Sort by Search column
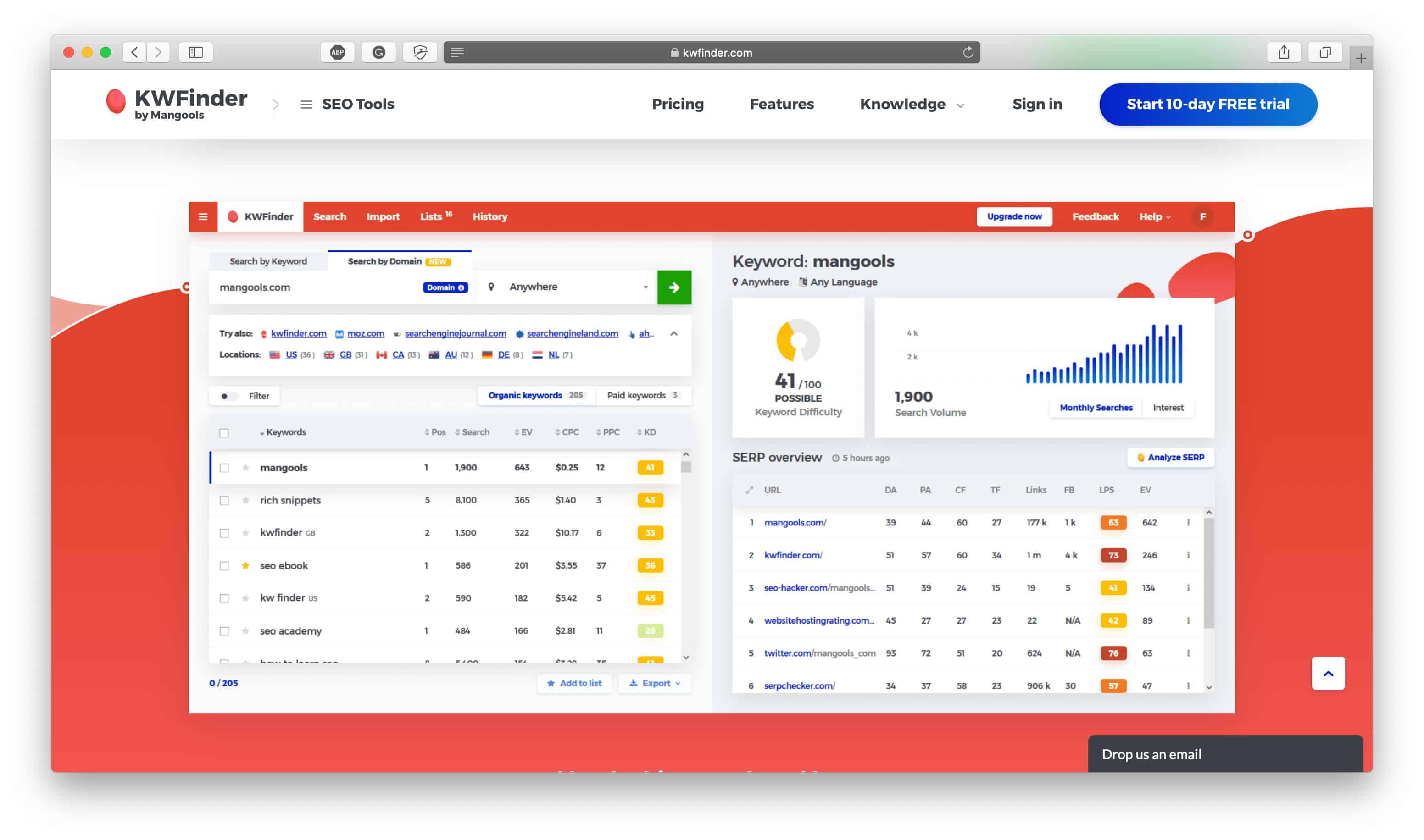The image size is (1424, 840). coord(472,432)
